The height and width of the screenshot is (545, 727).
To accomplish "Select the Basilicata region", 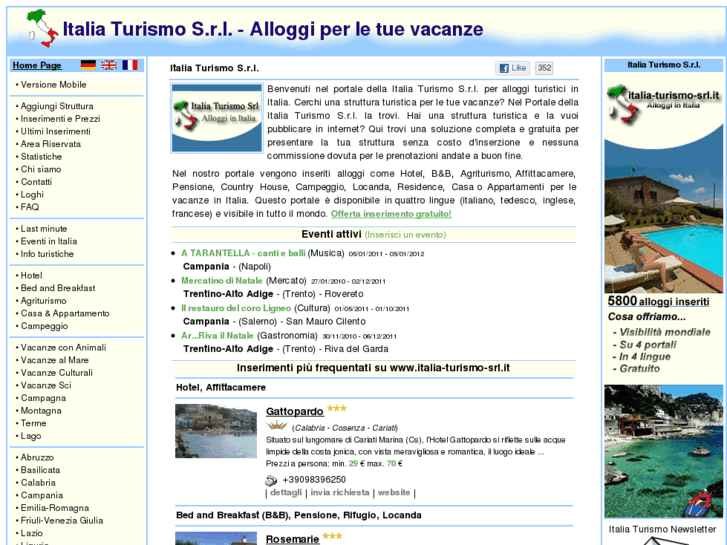I will coord(40,470).
